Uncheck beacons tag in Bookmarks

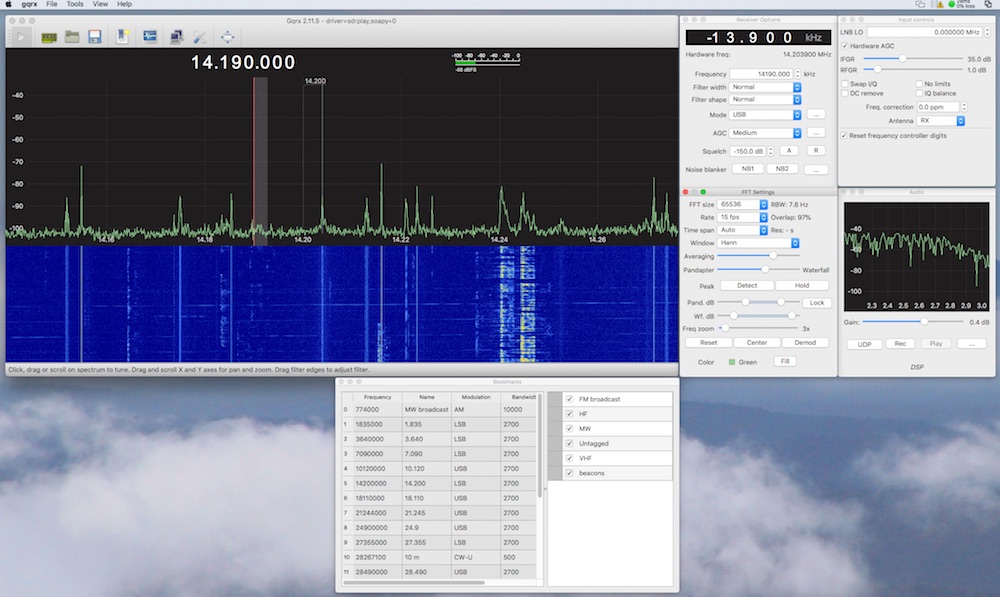click(570, 473)
